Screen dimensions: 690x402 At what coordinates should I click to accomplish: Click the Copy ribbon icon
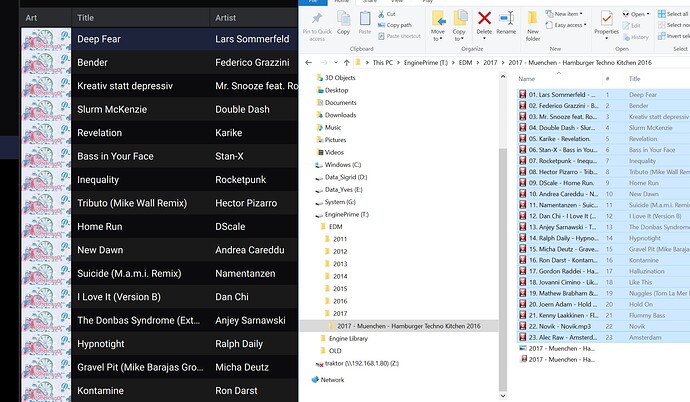[343, 18]
